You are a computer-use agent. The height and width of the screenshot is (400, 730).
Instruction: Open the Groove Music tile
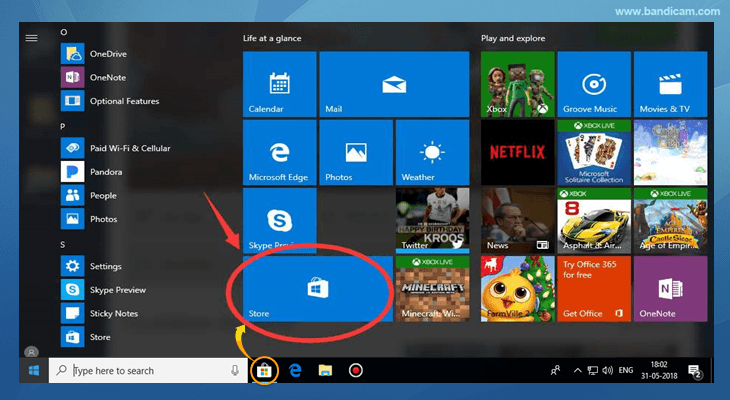(x=593, y=84)
